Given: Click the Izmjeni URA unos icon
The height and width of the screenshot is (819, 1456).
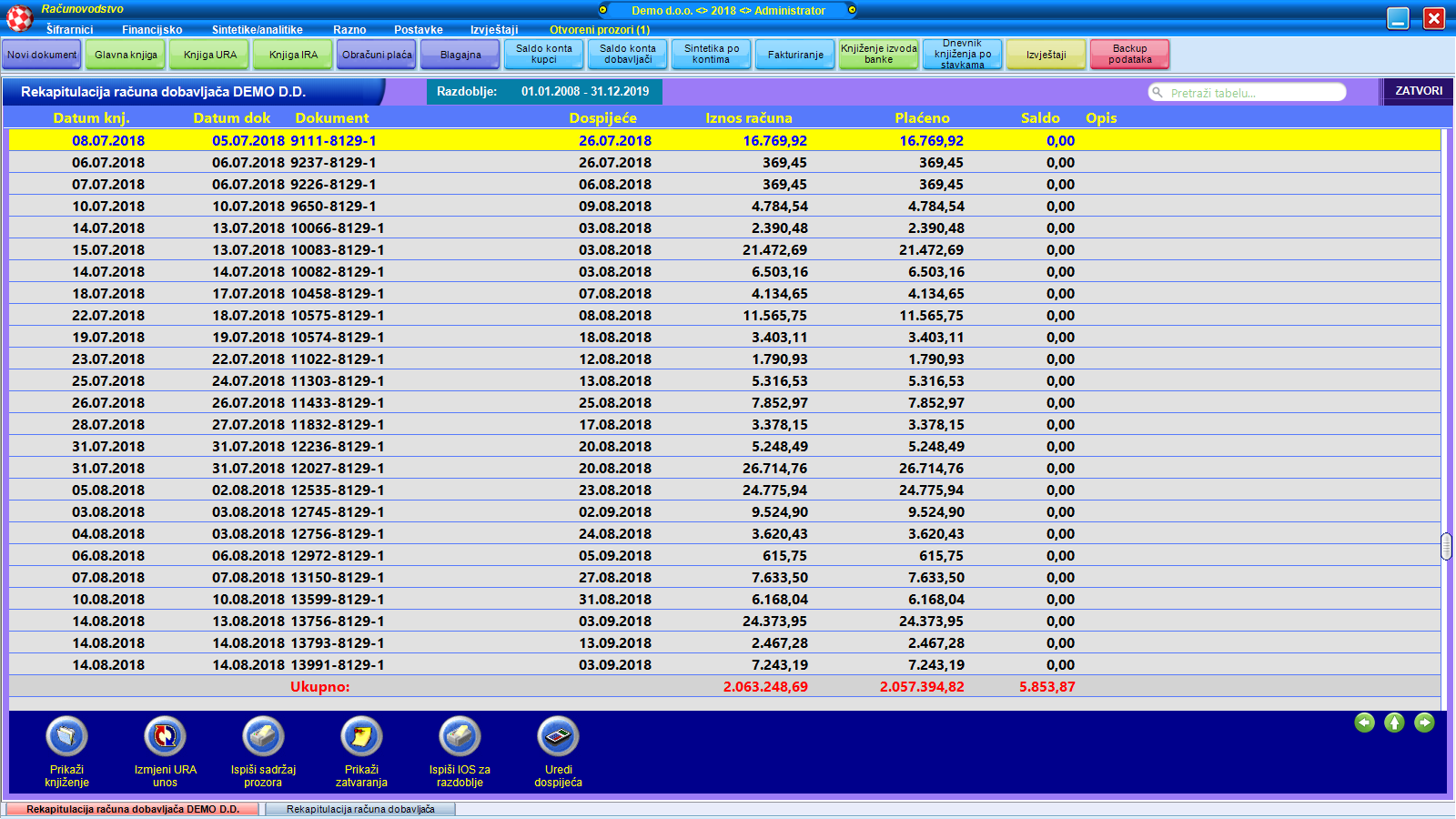Looking at the screenshot, I should [x=165, y=736].
